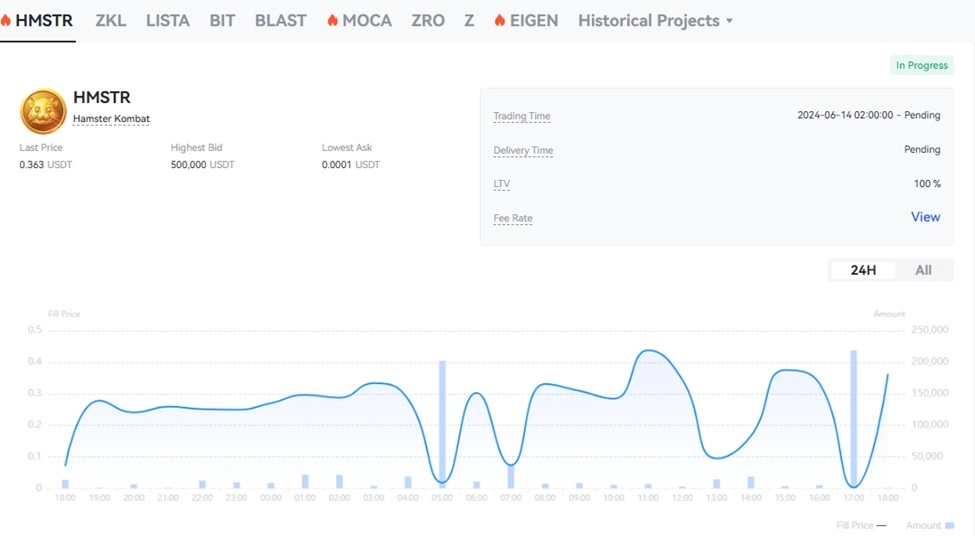Switch to the ZKL tab
The image size is (975, 536).
111,21
